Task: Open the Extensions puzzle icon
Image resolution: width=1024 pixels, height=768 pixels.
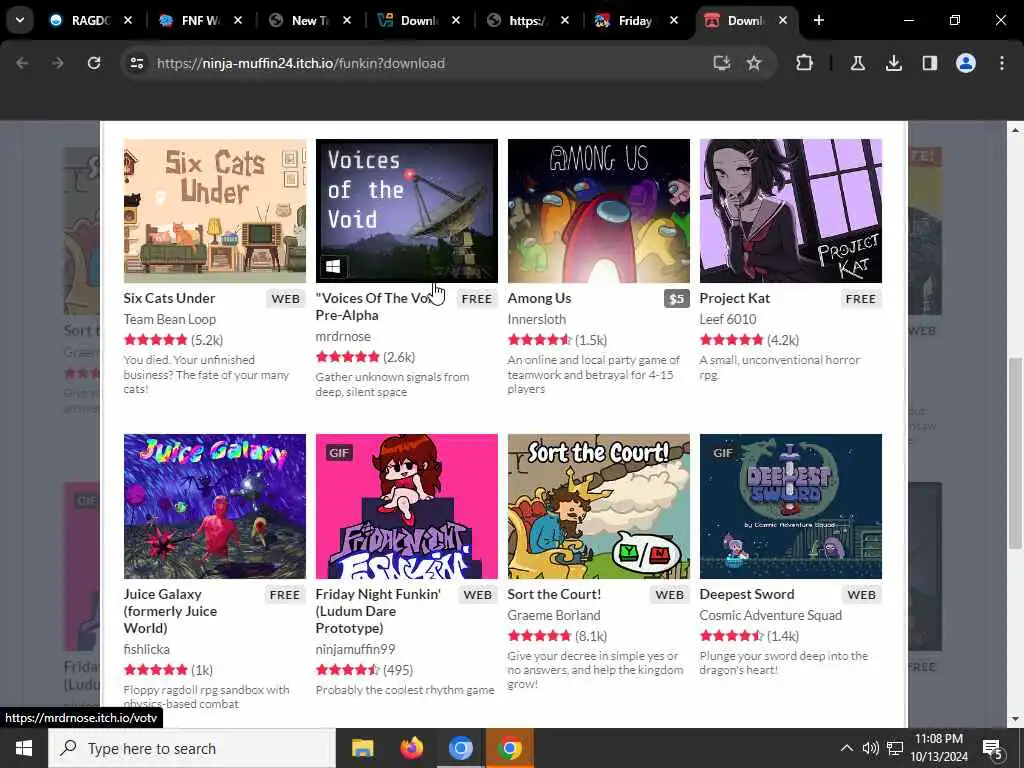Action: tap(805, 63)
